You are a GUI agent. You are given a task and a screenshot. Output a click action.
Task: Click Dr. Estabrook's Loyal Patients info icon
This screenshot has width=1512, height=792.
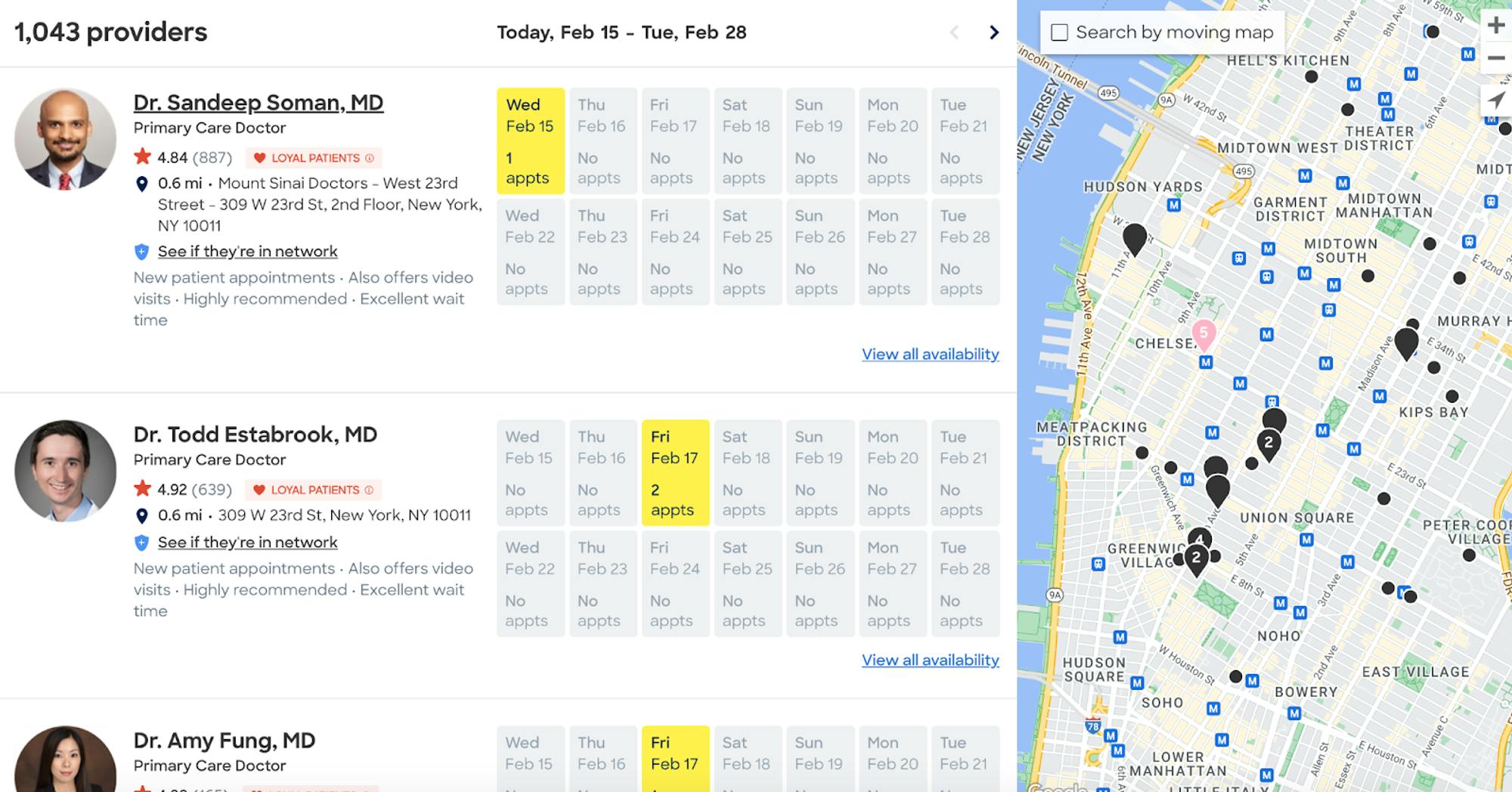click(369, 490)
